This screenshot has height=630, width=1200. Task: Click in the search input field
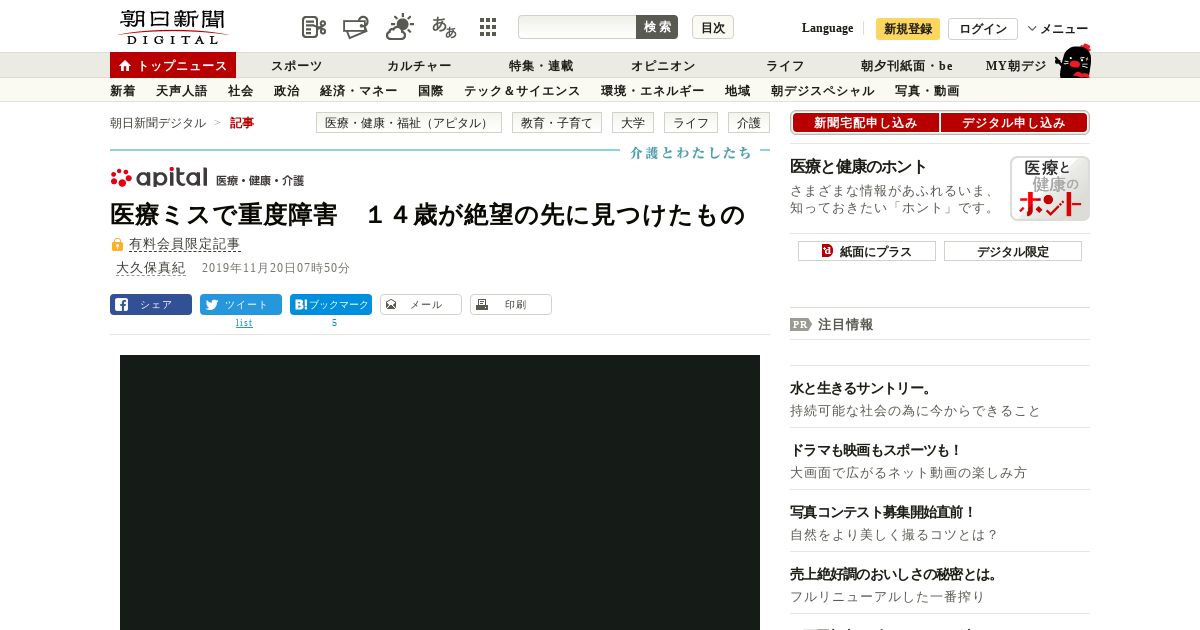tap(577, 27)
